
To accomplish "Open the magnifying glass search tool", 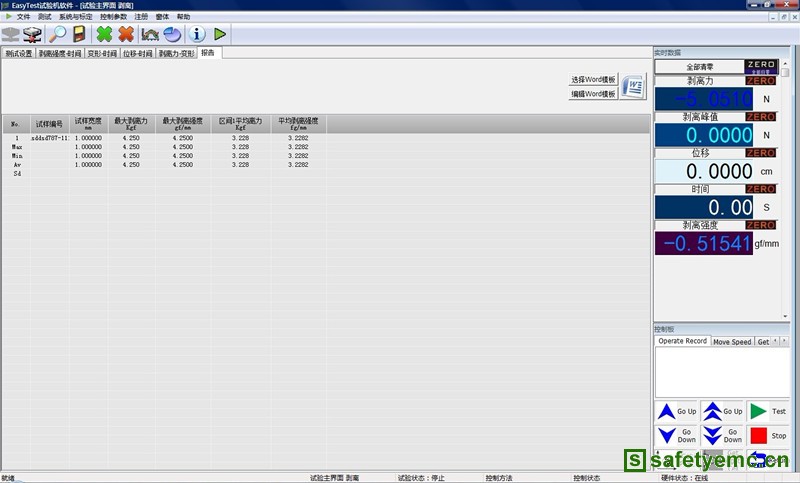I will 57,34.
